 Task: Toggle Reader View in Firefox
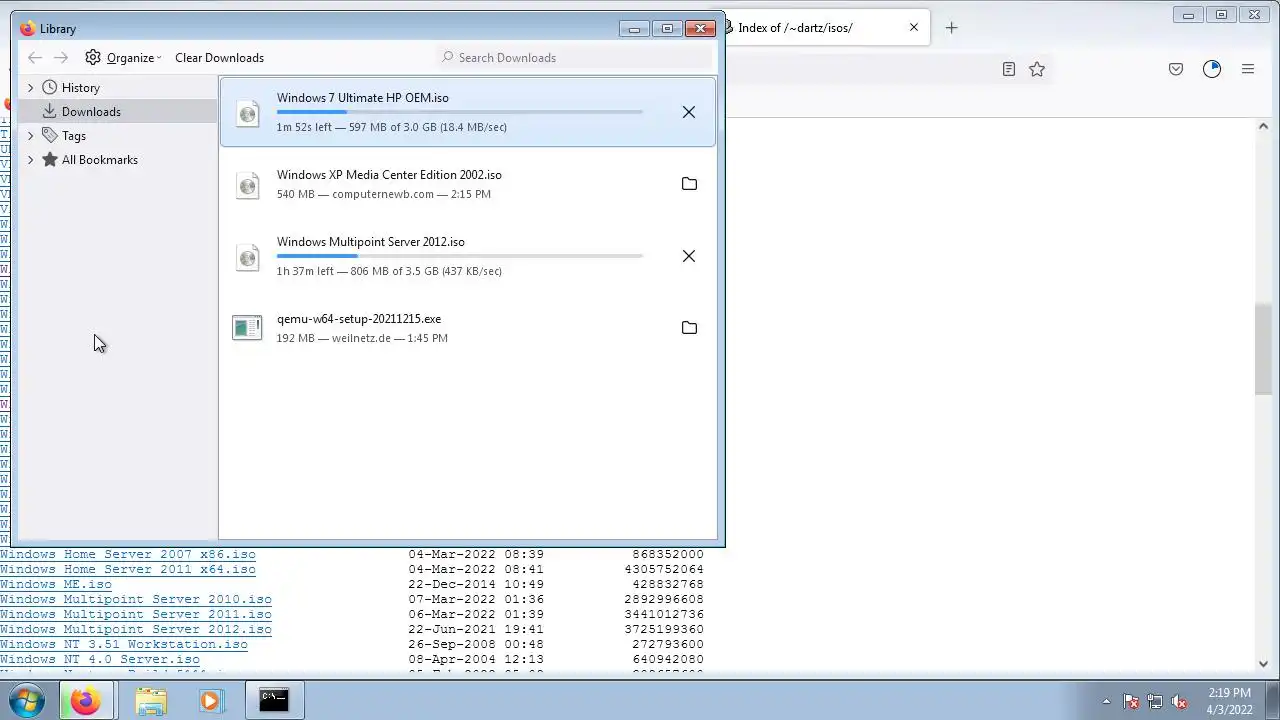pos(1008,69)
